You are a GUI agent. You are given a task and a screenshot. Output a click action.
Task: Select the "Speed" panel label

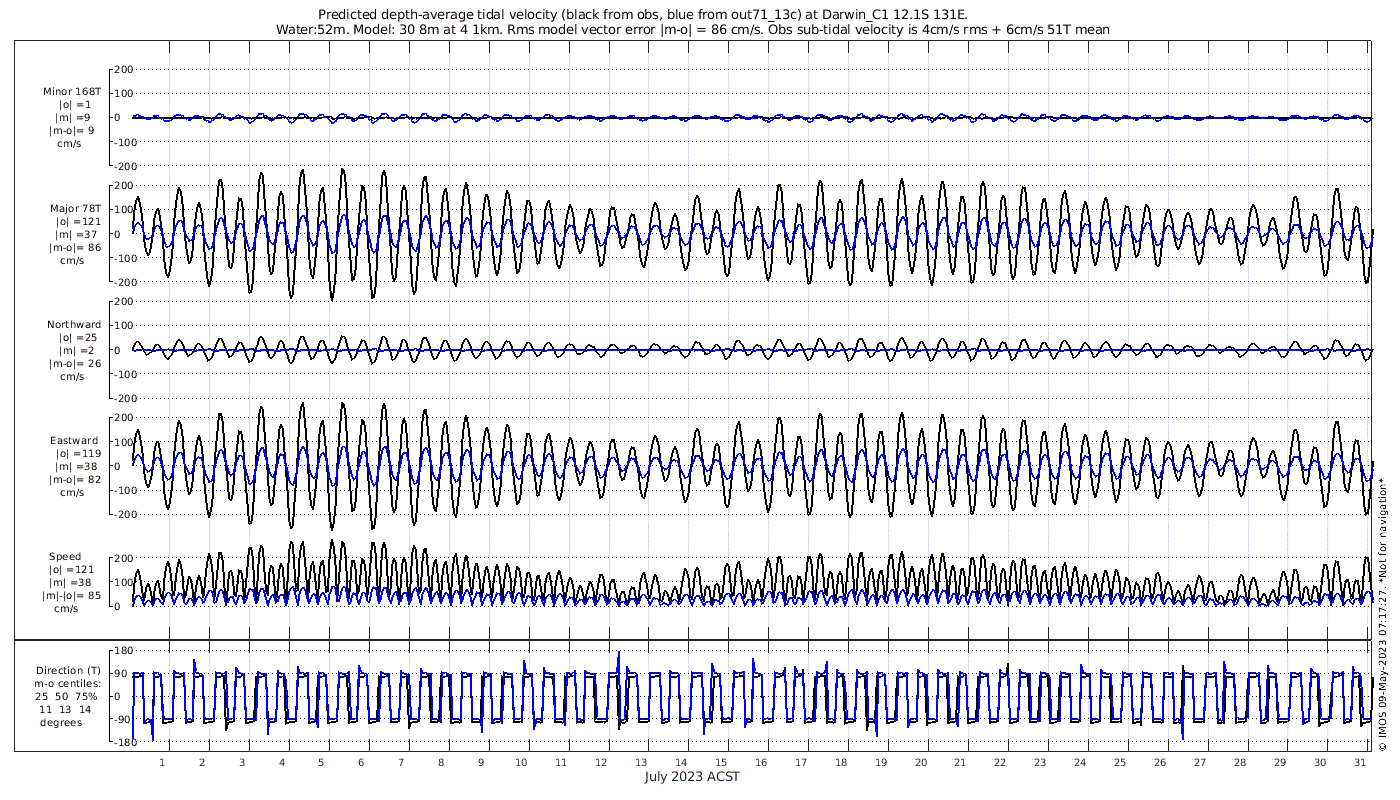point(65,557)
